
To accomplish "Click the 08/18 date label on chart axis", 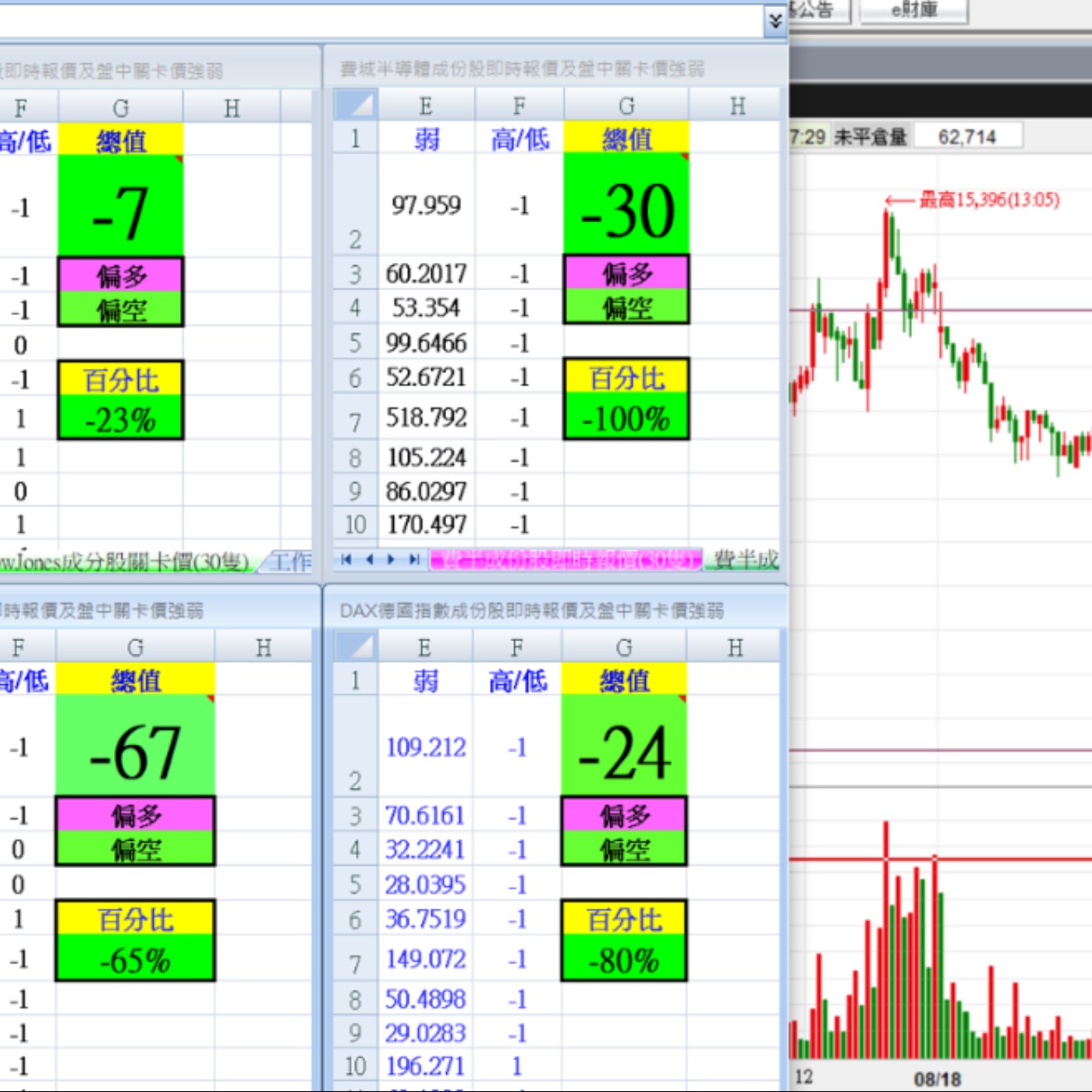I will 937,1079.
